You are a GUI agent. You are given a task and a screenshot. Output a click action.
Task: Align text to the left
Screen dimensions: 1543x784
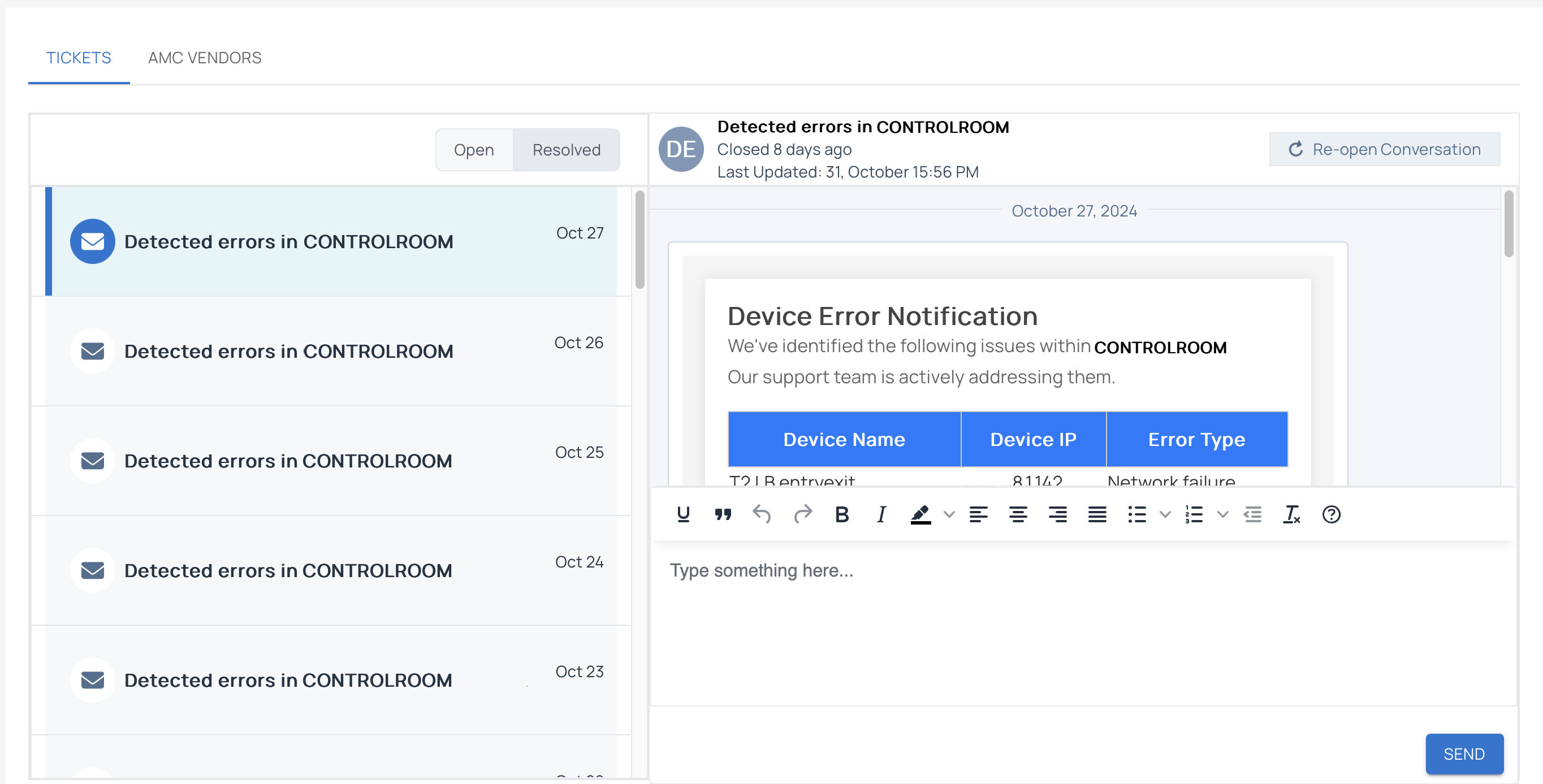978,514
